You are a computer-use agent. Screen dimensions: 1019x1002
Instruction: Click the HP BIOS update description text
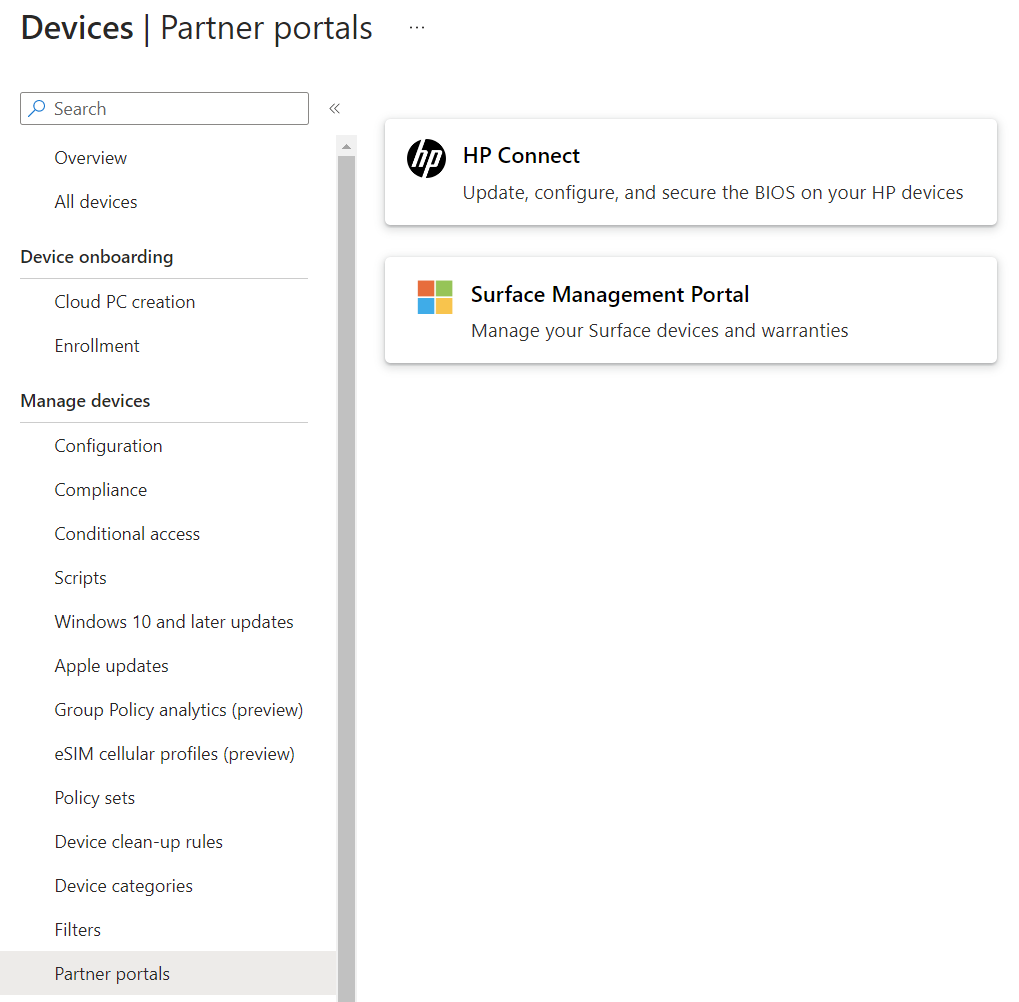pos(713,193)
